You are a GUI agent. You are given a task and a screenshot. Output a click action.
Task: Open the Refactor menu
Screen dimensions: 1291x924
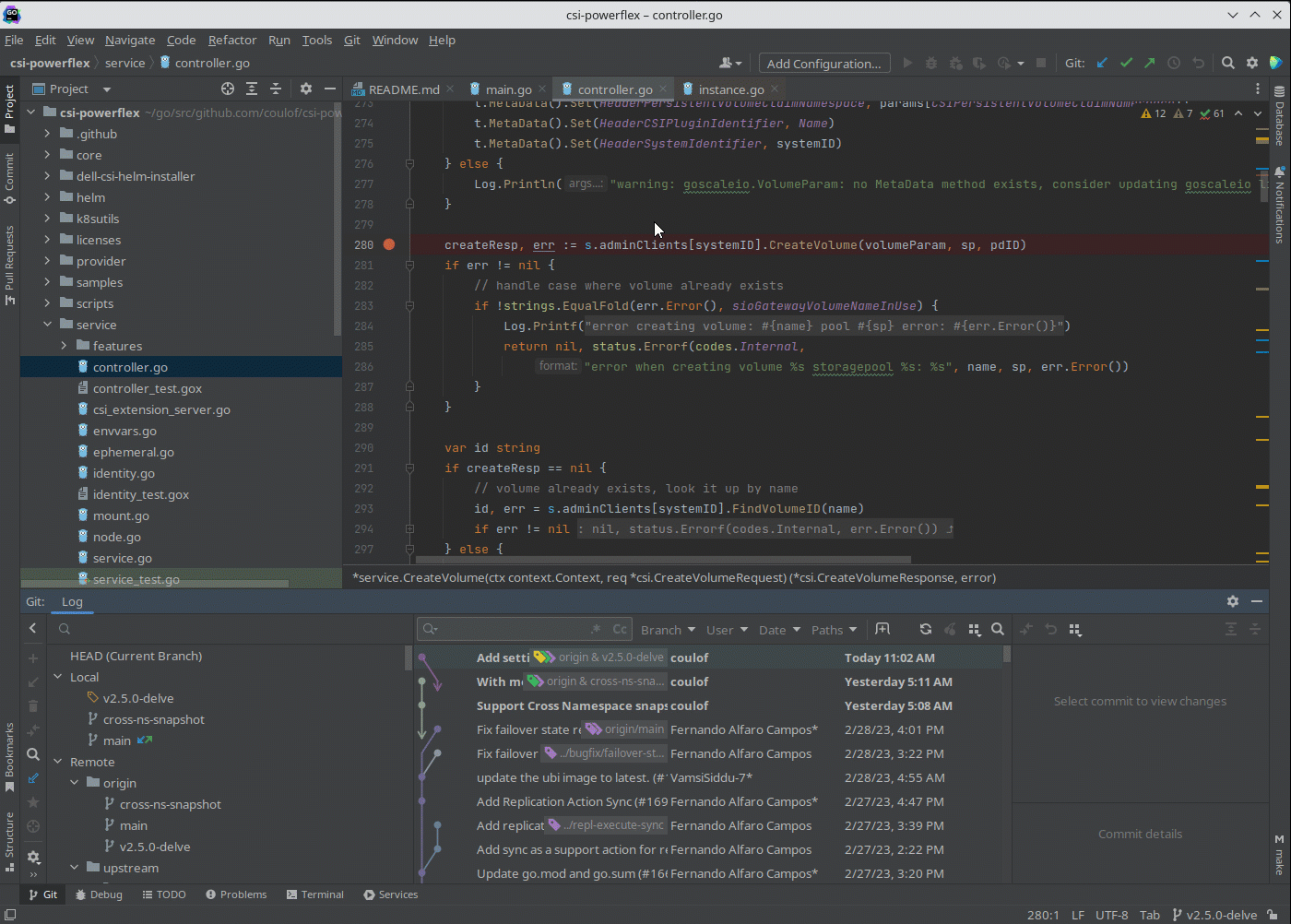point(232,40)
